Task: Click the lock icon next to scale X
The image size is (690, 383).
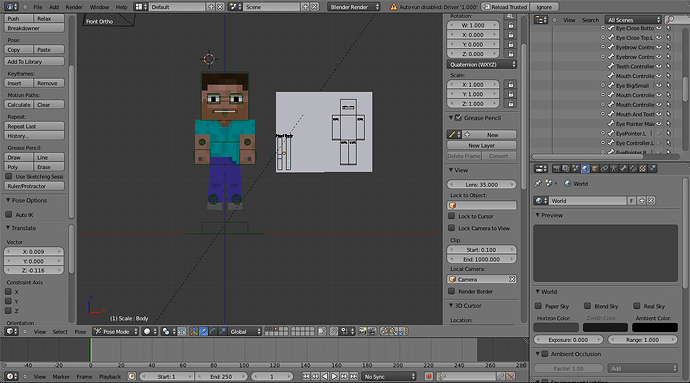Action: point(511,85)
